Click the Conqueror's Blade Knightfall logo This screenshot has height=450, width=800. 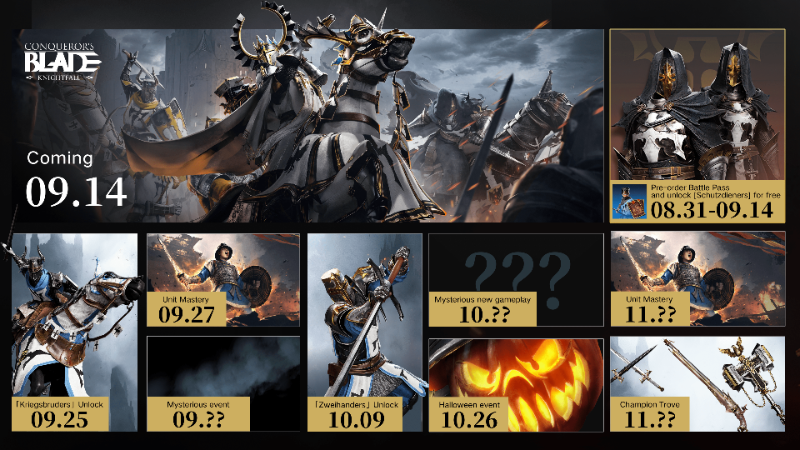(x=62, y=62)
